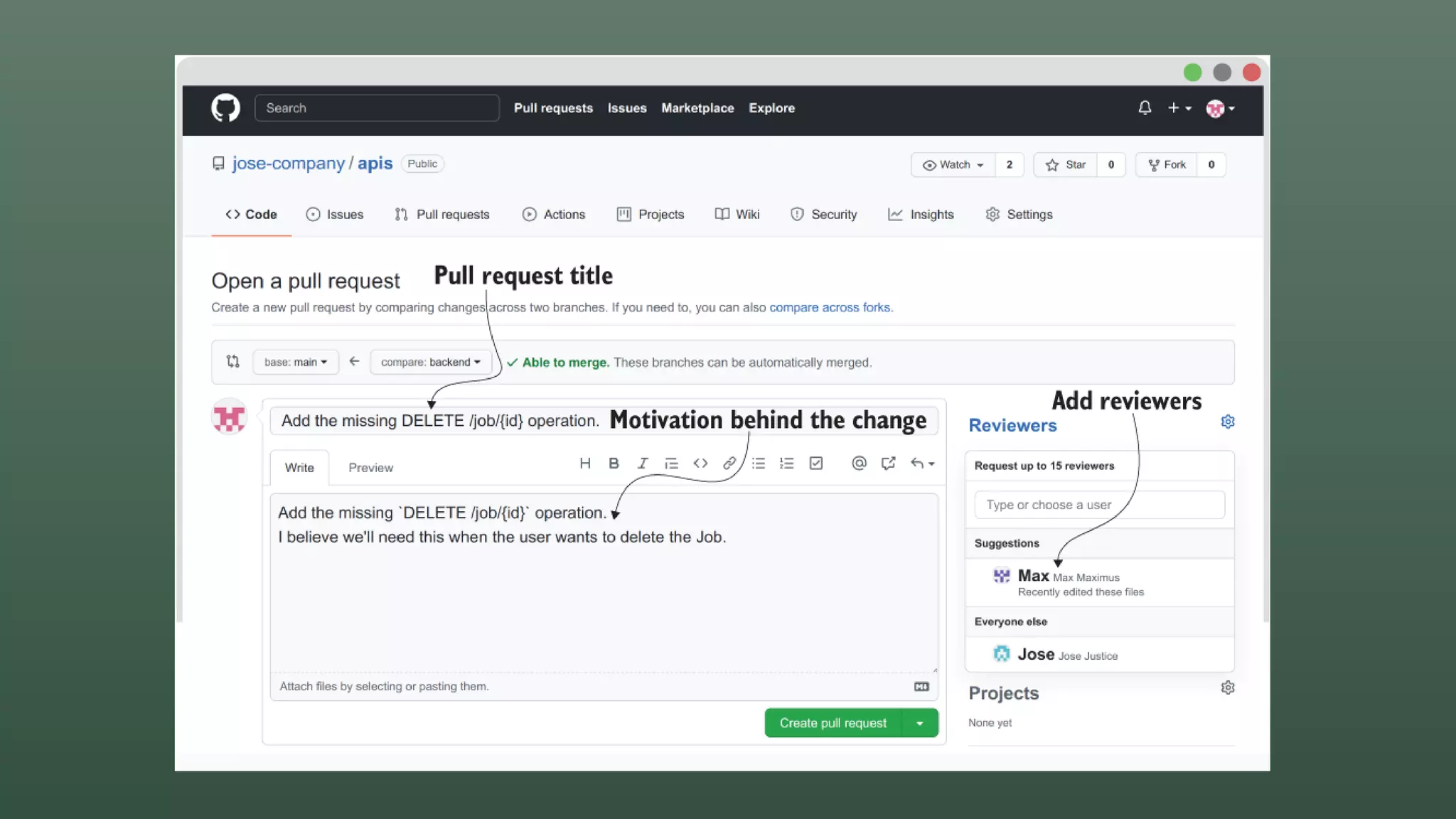Follow the compare across forks link
The image size is (1456, 819).
(830, 308)
